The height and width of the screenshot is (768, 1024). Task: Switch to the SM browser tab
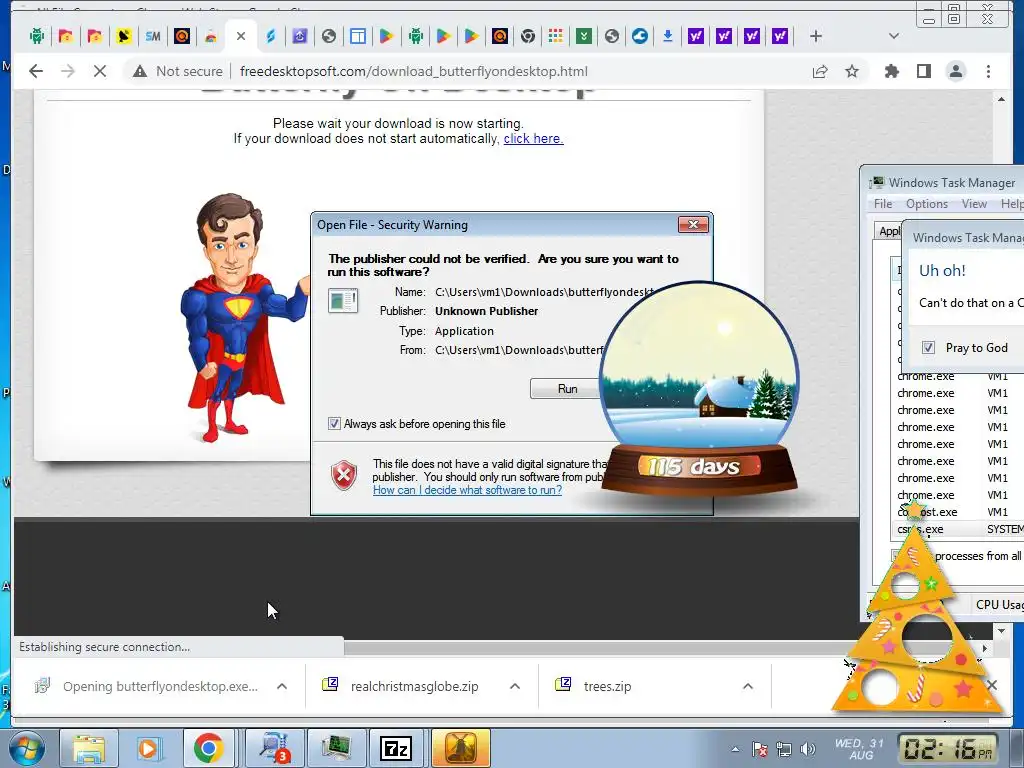click(152, 36)
